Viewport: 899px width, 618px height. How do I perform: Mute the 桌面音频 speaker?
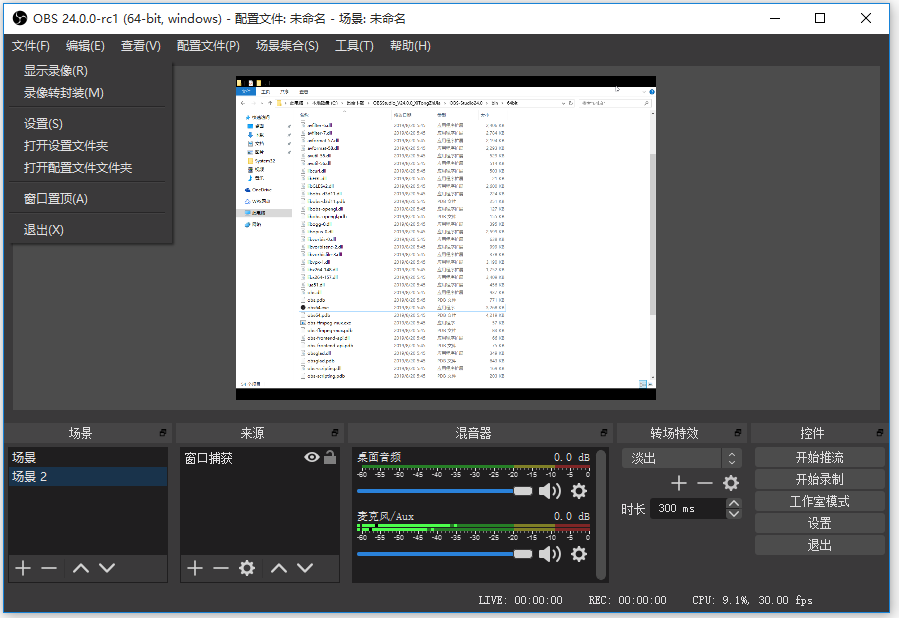pos(550,491)
